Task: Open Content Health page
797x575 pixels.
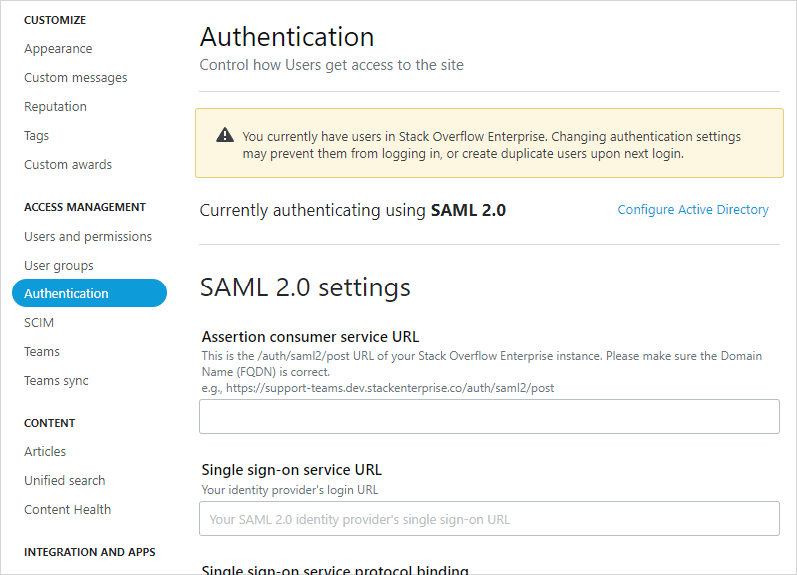Action: click(68, 510)
